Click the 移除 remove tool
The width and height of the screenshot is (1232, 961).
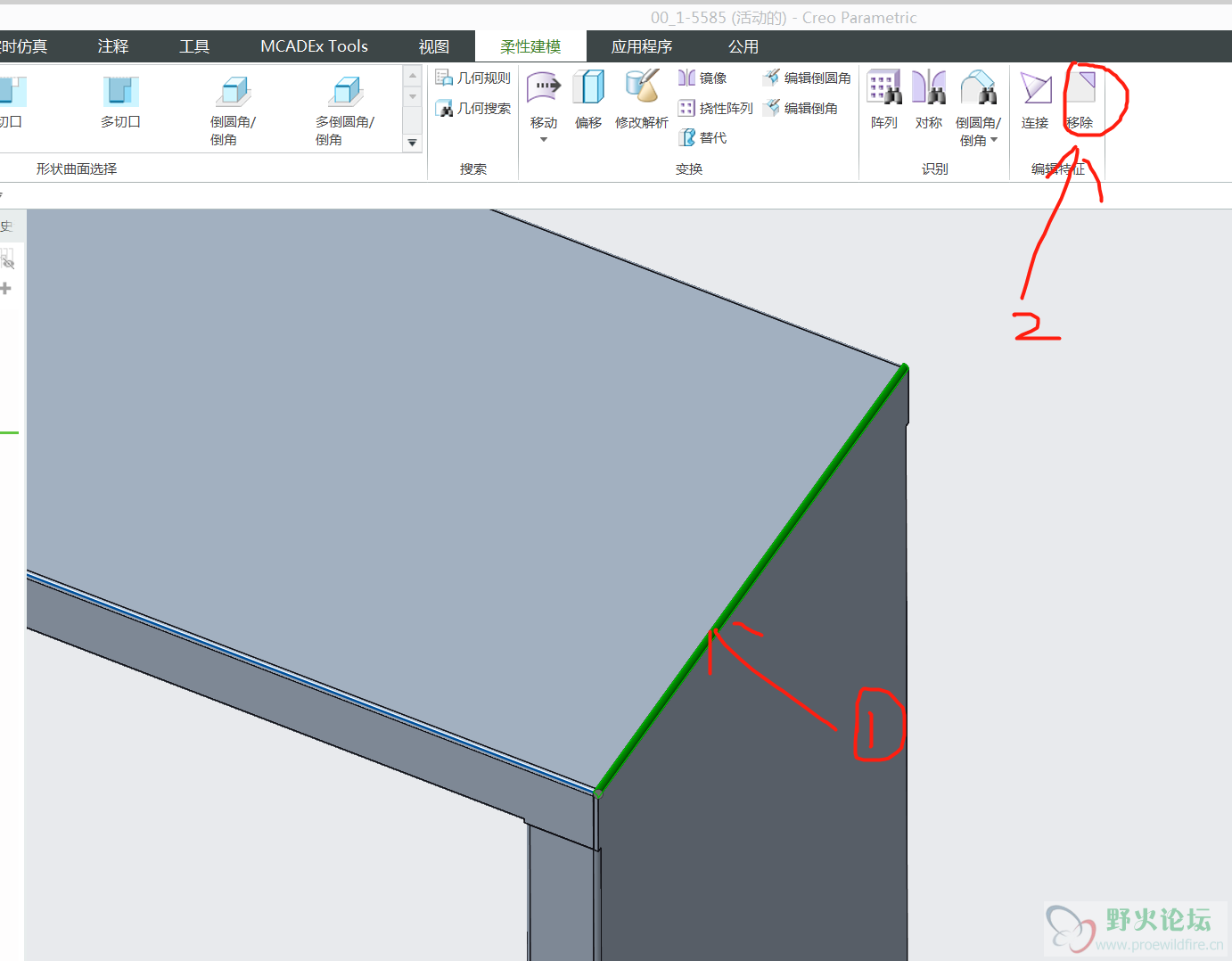[x=1080, y=100]
